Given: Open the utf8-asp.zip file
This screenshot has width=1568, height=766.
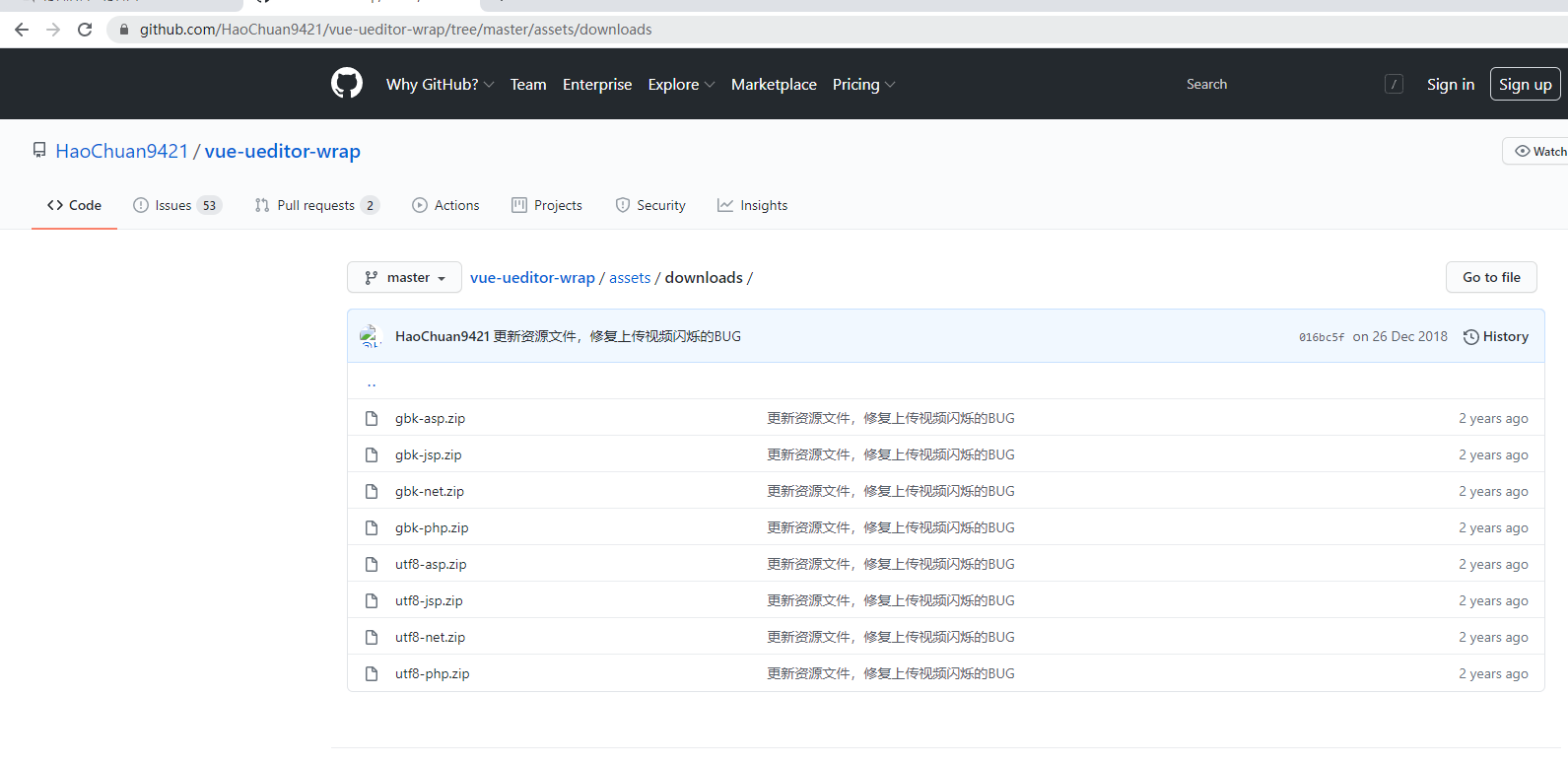Looking at the screenshot, I should (x=431, y=564).
